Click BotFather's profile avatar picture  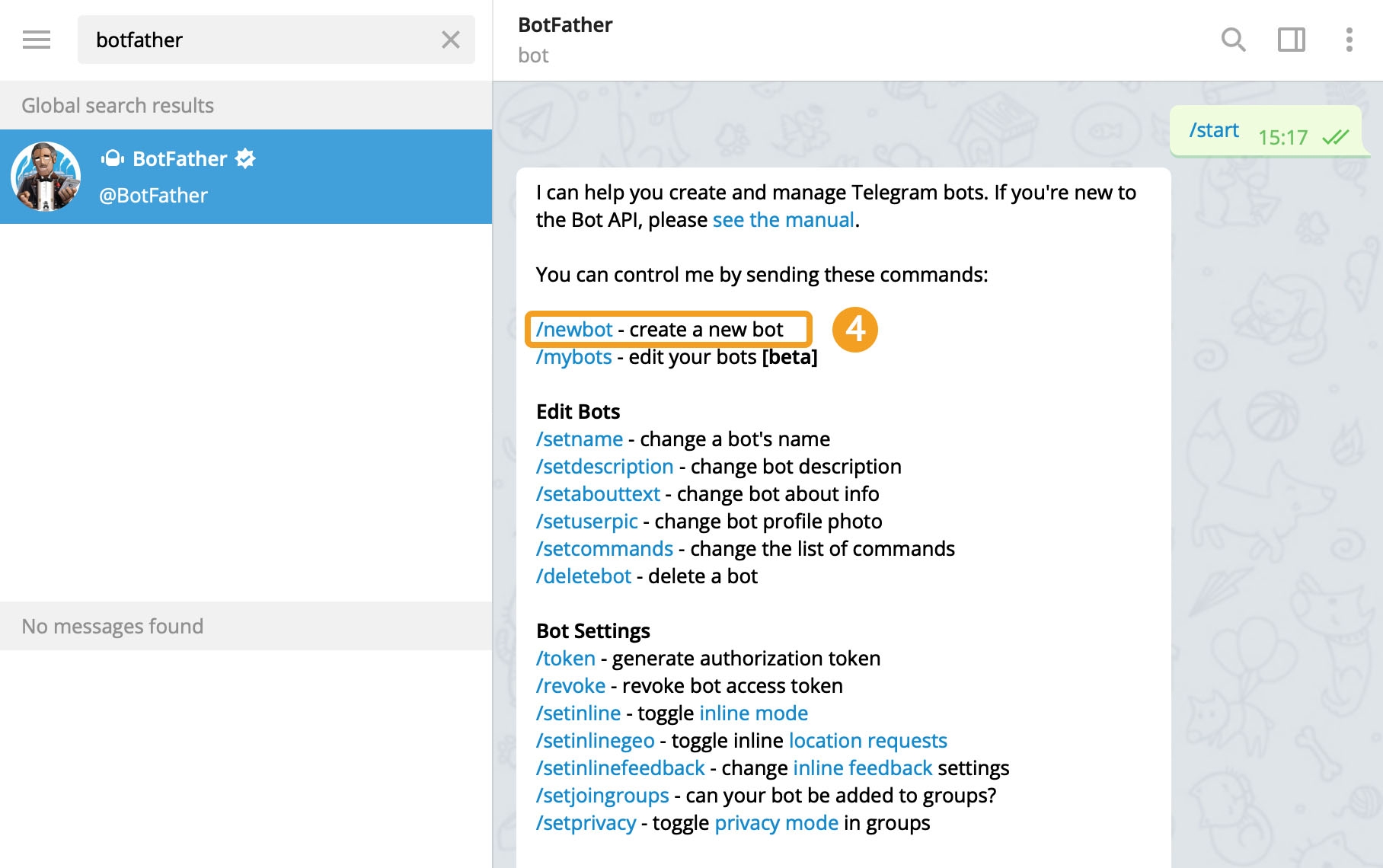point(46,177)
